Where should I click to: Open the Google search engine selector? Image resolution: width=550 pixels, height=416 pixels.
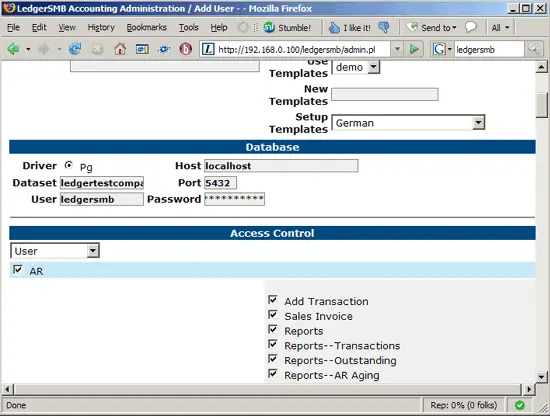(442, 49)
